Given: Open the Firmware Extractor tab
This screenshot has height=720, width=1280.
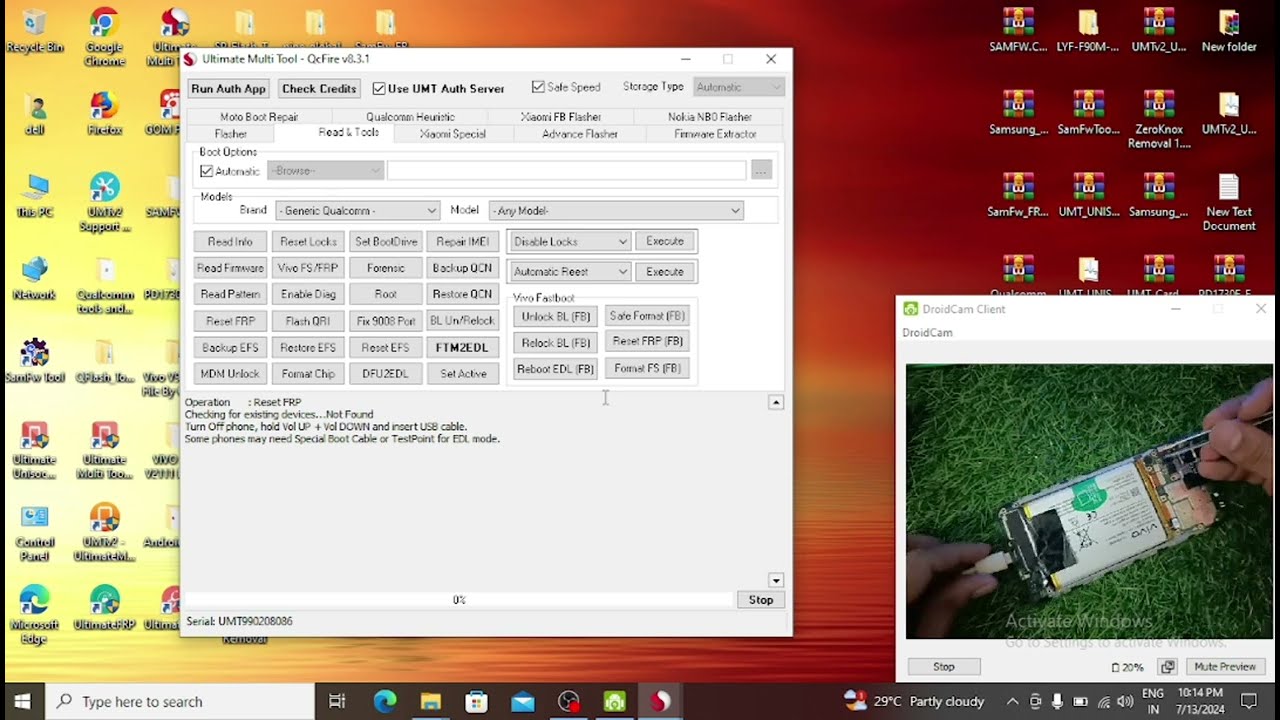Looking at the screenshot, I should (x=715, y=134).
